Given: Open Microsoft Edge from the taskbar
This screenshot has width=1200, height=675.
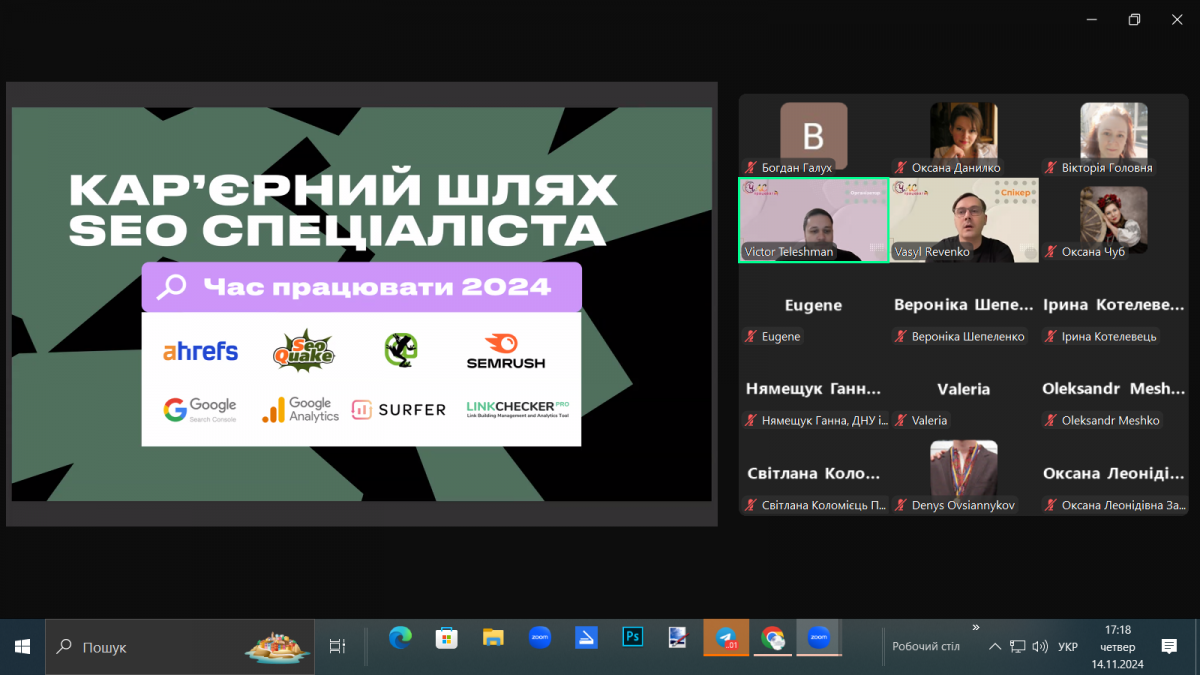Looking at the screenshot, I should (400, 637).
